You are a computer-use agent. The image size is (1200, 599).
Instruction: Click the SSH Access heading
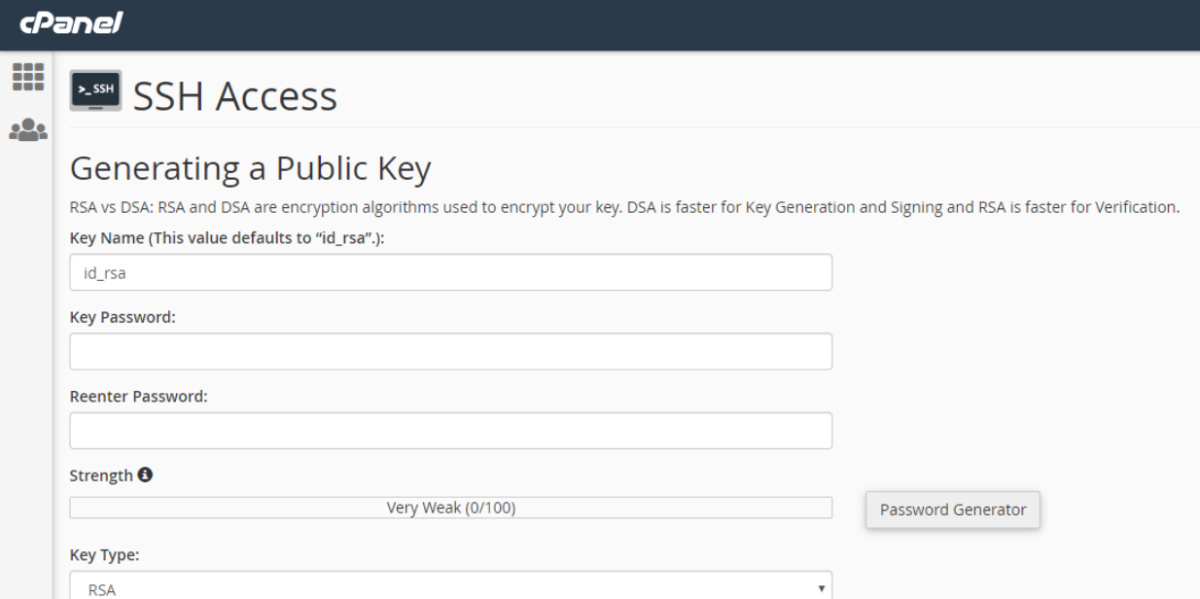pyautogui.click(x=235, y=95)
